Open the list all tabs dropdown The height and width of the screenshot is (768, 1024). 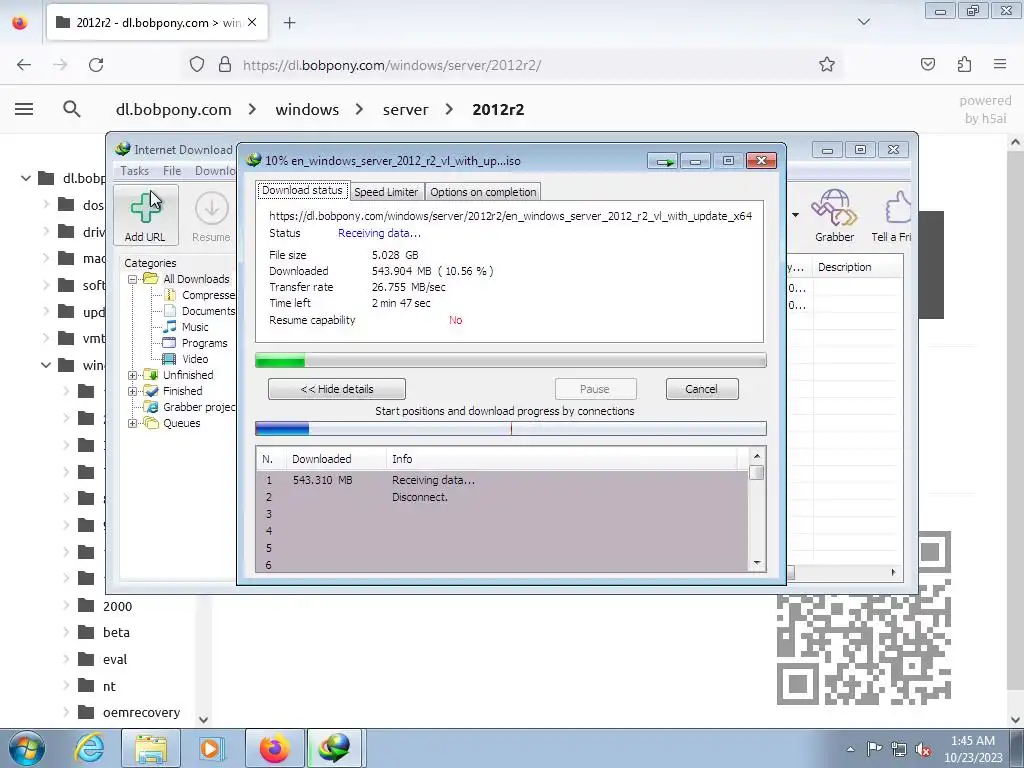point(864,22)
